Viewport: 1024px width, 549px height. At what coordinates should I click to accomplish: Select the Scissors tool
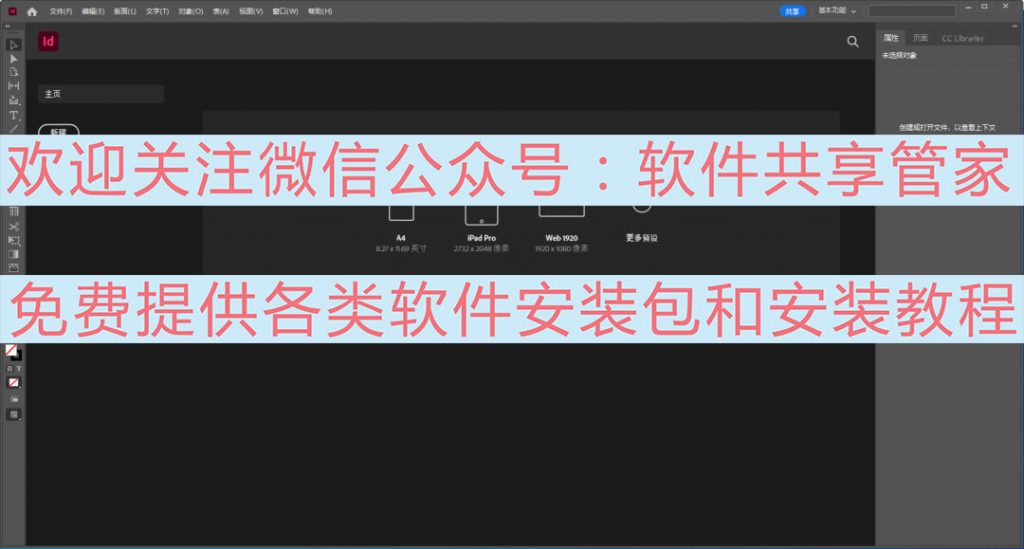[13, 227]
